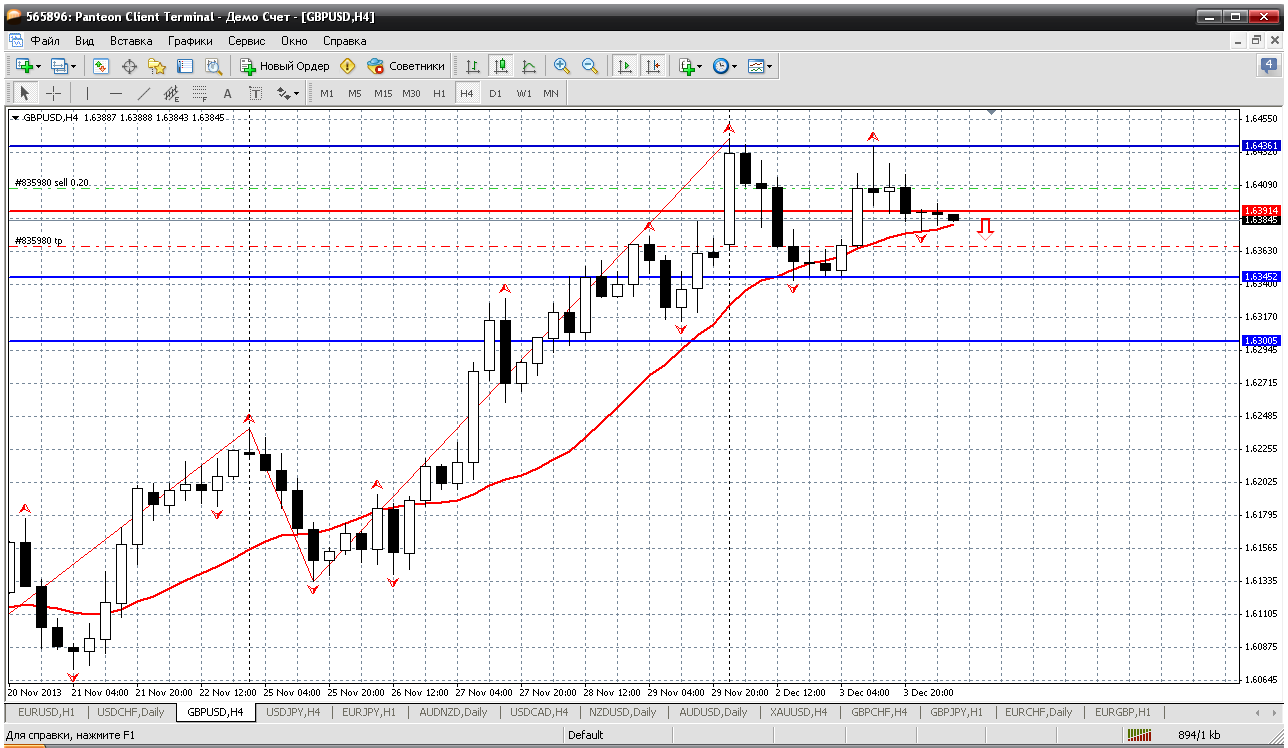Screen dimensions: 1288x748
Task: Switch to the M1 timeframe
Action: click(327, 93)
